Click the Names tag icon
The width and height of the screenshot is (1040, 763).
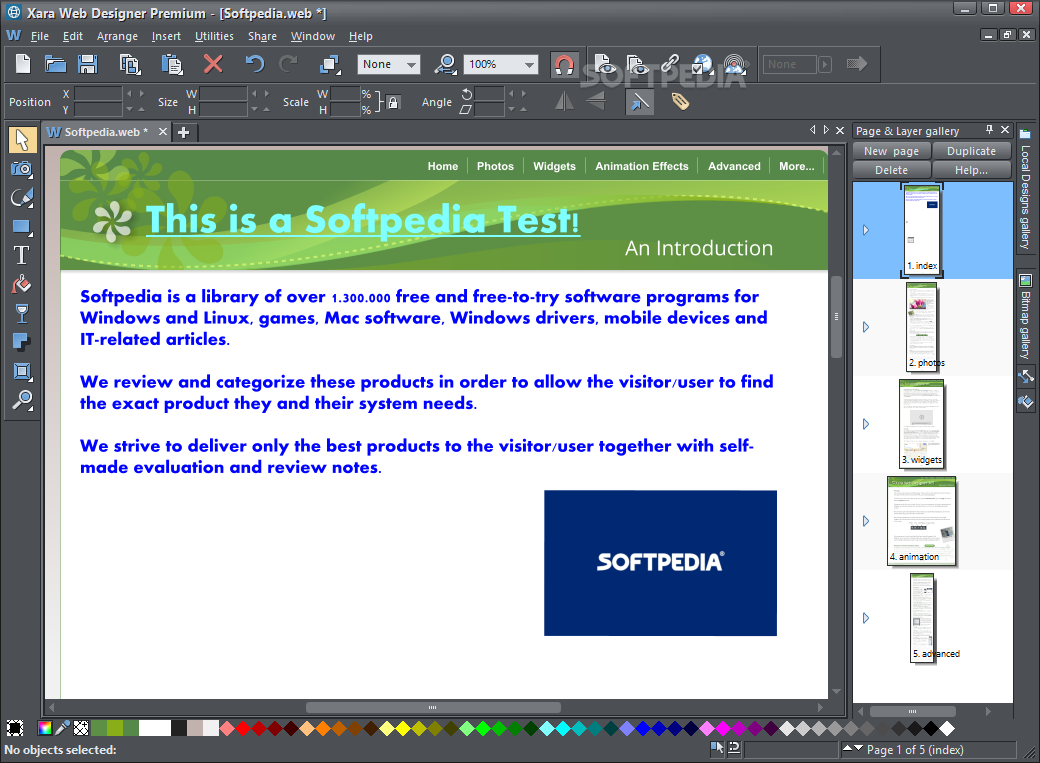coord(681,102)
